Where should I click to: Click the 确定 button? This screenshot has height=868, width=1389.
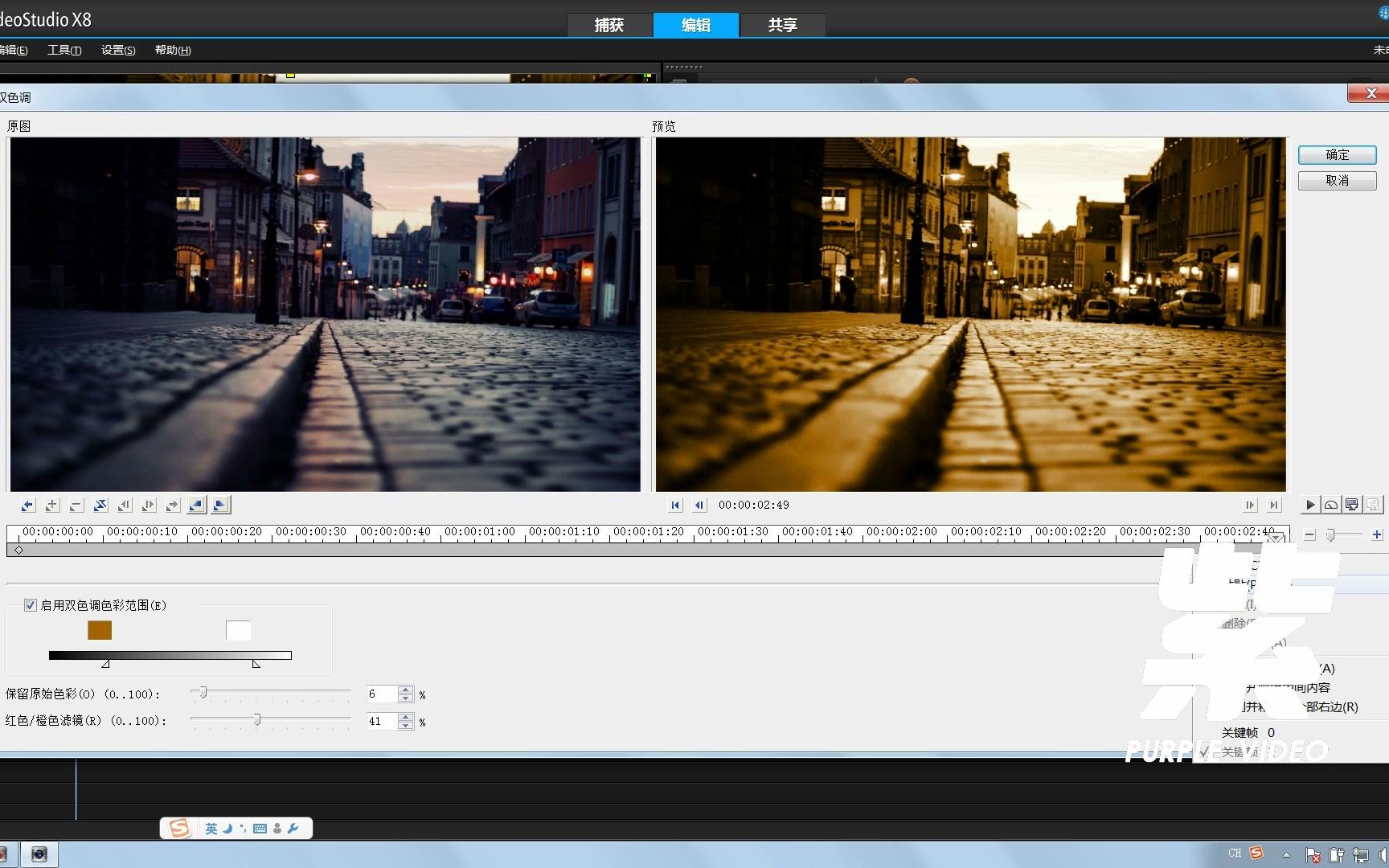[1337, 154]
